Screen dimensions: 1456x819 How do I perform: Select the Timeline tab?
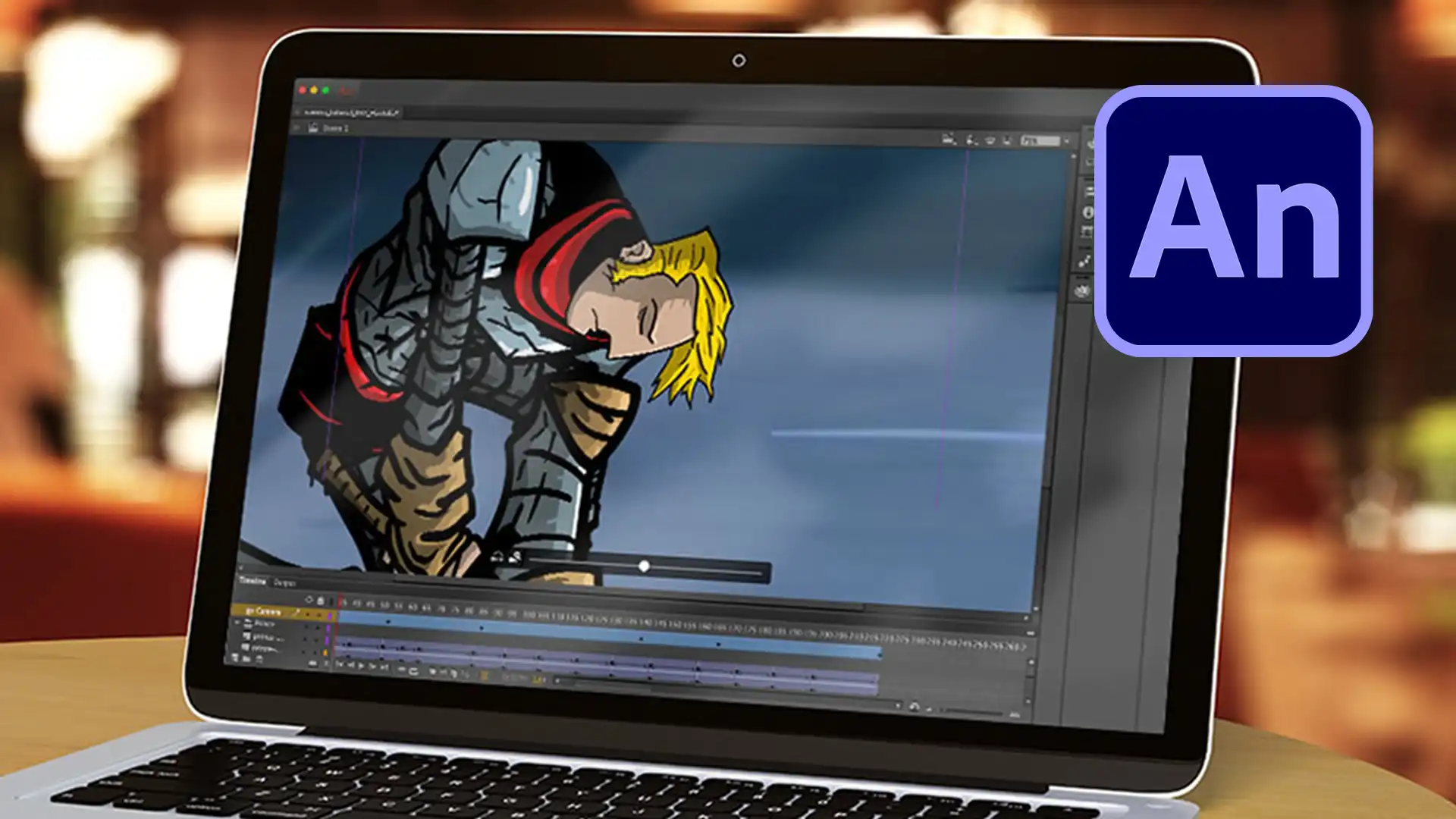[253, 581]
